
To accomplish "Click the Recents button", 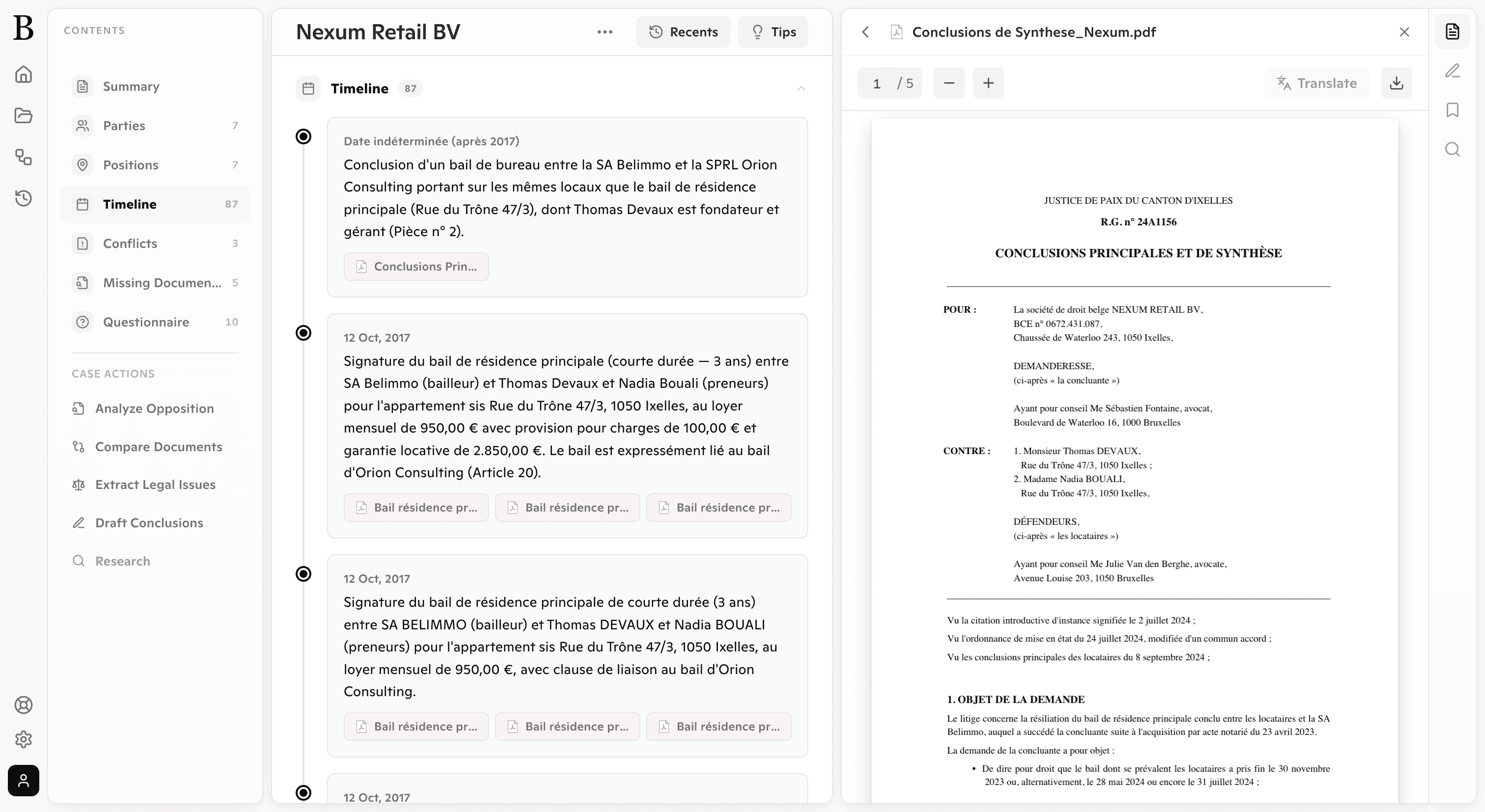I will 683,32.
